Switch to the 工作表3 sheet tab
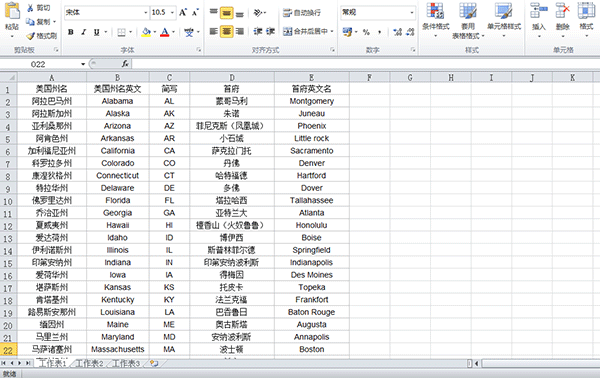Image resolution: width=600 pixels, height=378 pixels. [126, 363]
